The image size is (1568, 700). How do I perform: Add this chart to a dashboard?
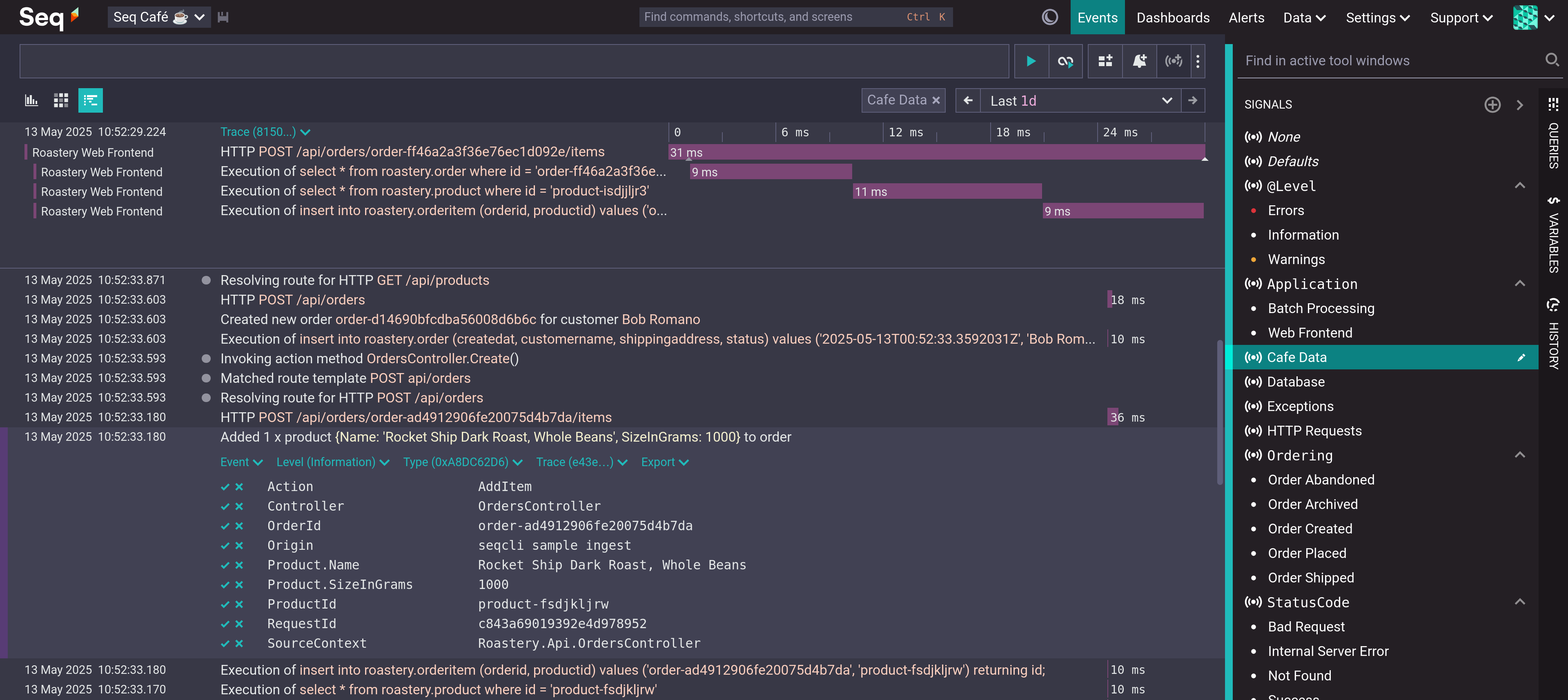[x=1105, y=61]
